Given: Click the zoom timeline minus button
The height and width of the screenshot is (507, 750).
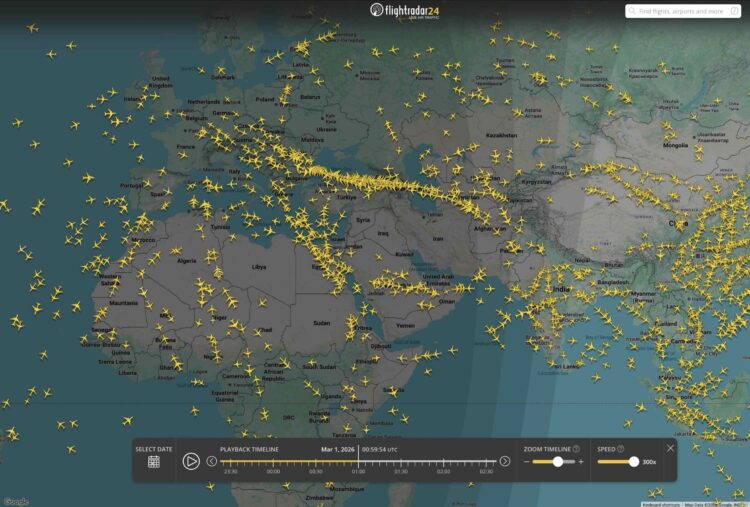Looking at the screenshot, I should point(527,462).
